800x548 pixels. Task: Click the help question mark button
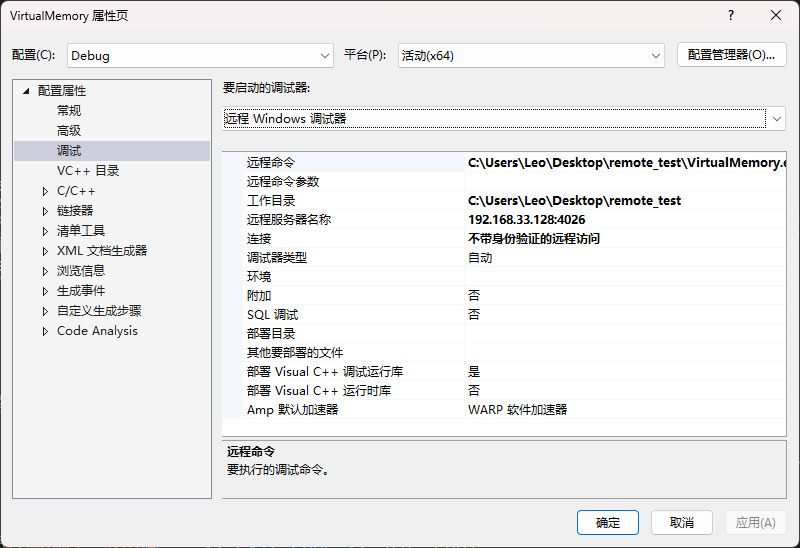coord(730,16)
